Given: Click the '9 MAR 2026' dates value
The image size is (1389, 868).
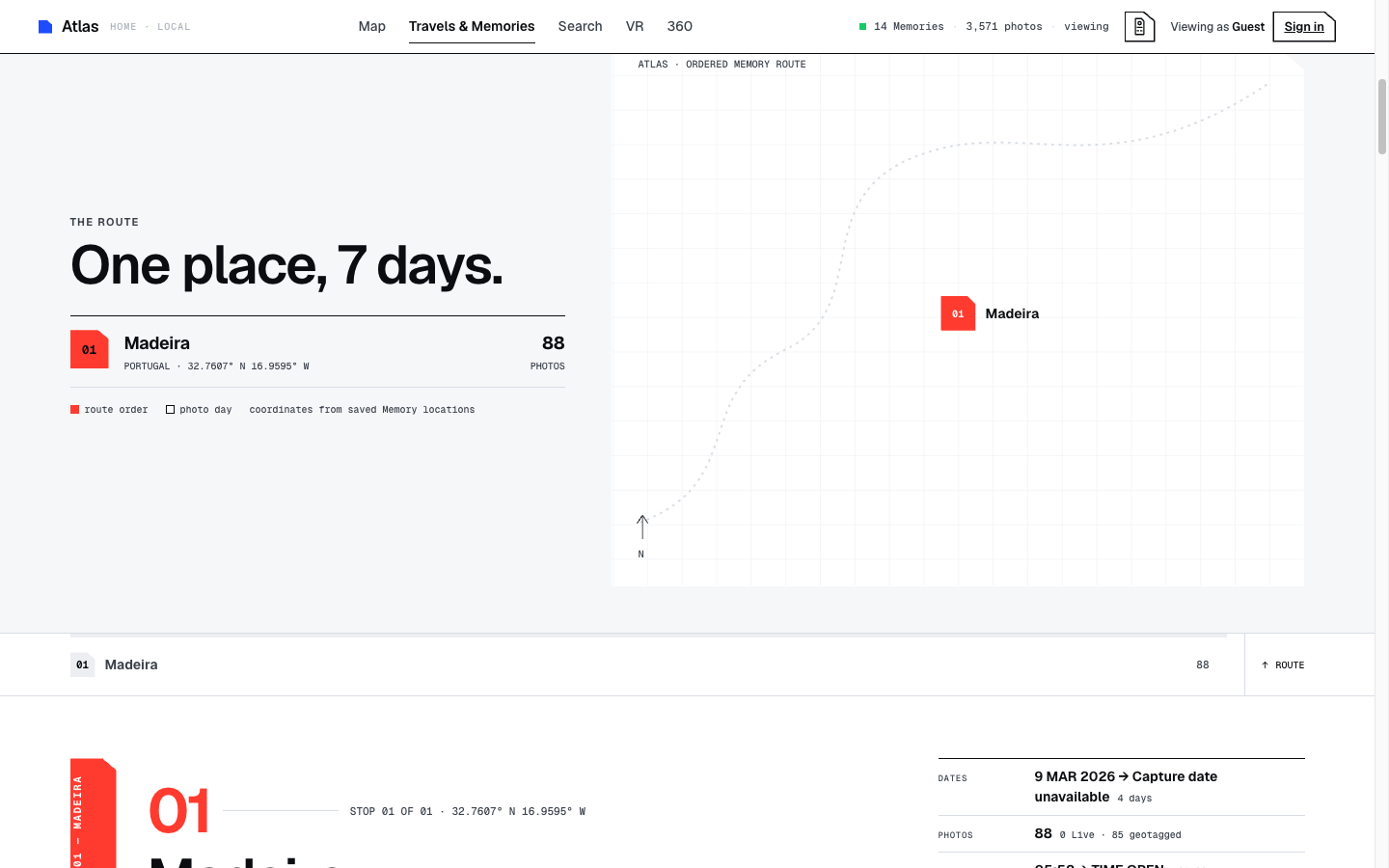Looking at the screenshot, I should 1075,776.
